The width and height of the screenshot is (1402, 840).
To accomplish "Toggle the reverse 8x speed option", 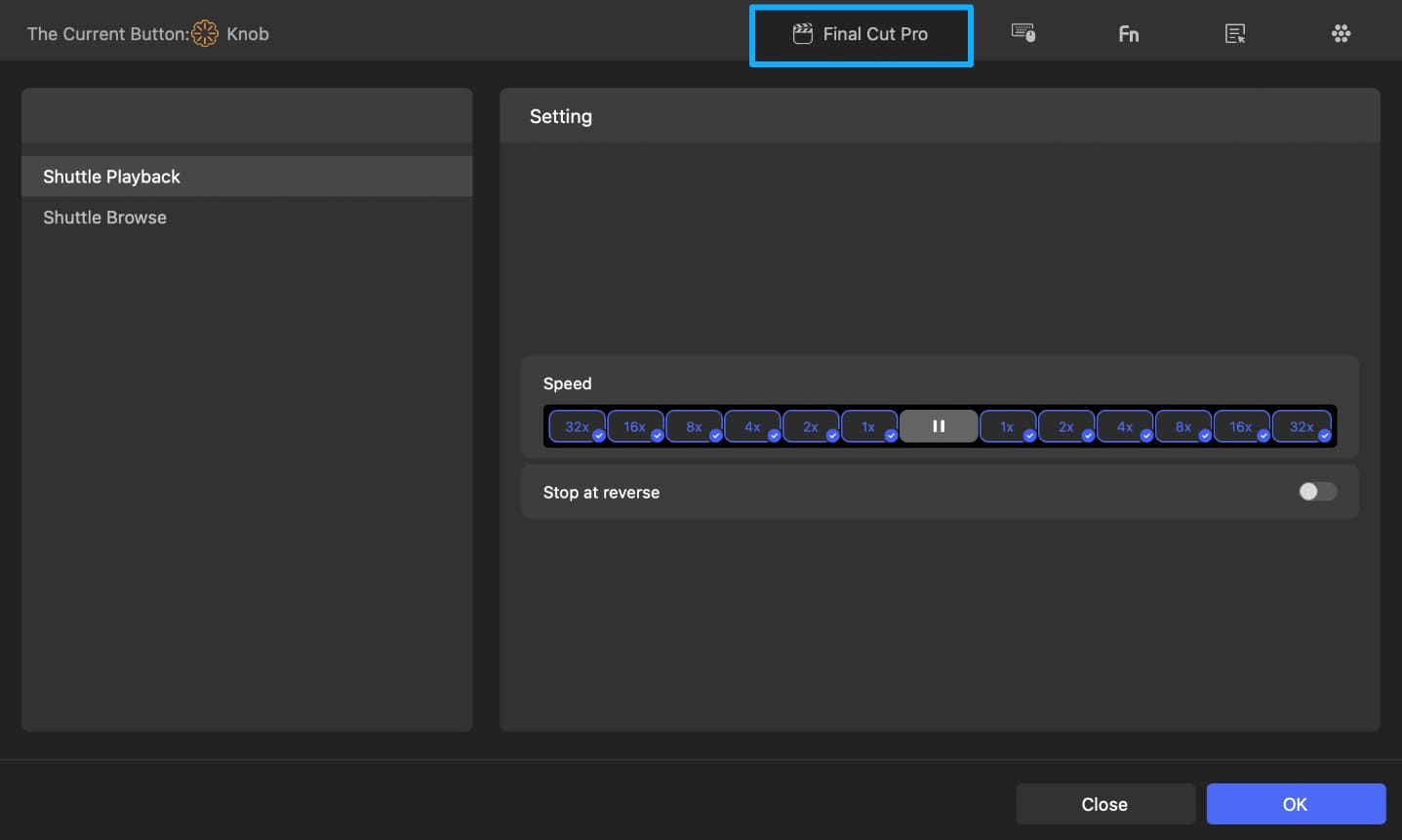I will [694, 426].
